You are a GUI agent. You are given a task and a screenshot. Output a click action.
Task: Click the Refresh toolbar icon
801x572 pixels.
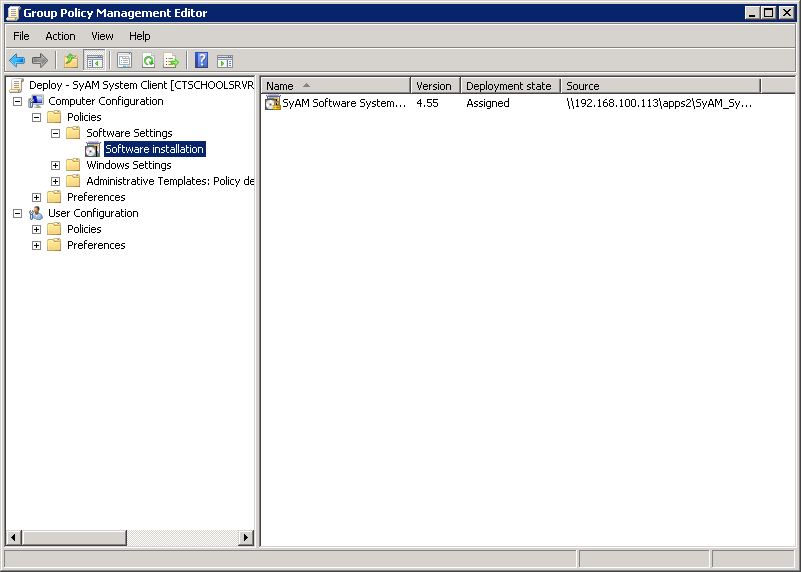(148, 61)
